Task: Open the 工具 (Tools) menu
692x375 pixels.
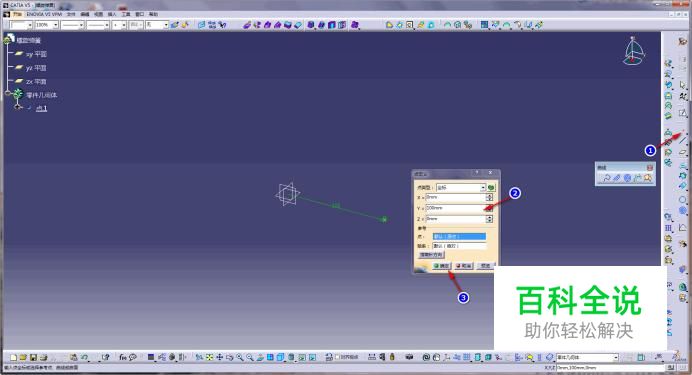Action: click(x=126, y=14)
